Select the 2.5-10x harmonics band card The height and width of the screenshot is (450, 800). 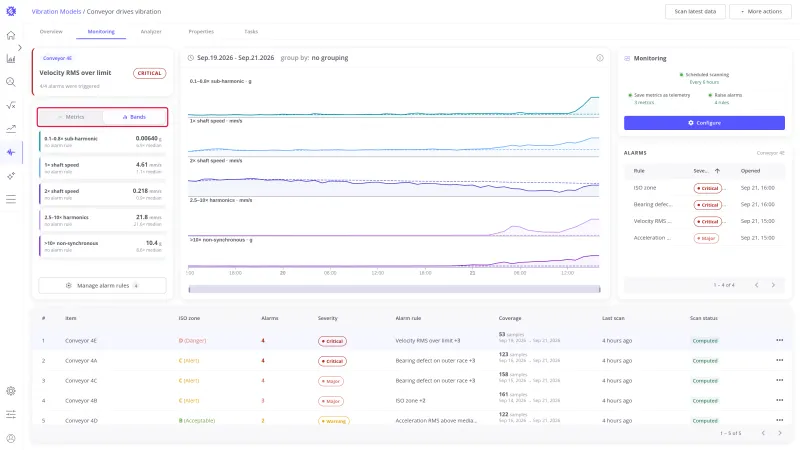[103, 220]
